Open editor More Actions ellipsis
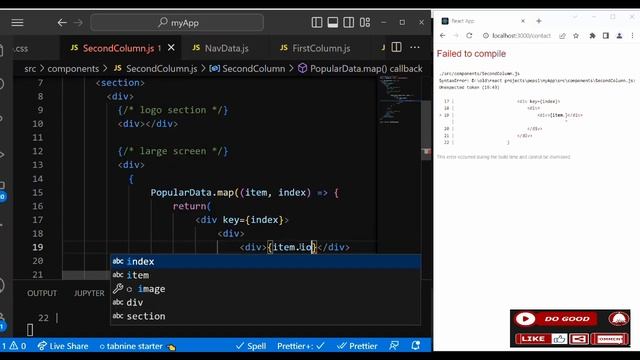 tap(415, 47)
